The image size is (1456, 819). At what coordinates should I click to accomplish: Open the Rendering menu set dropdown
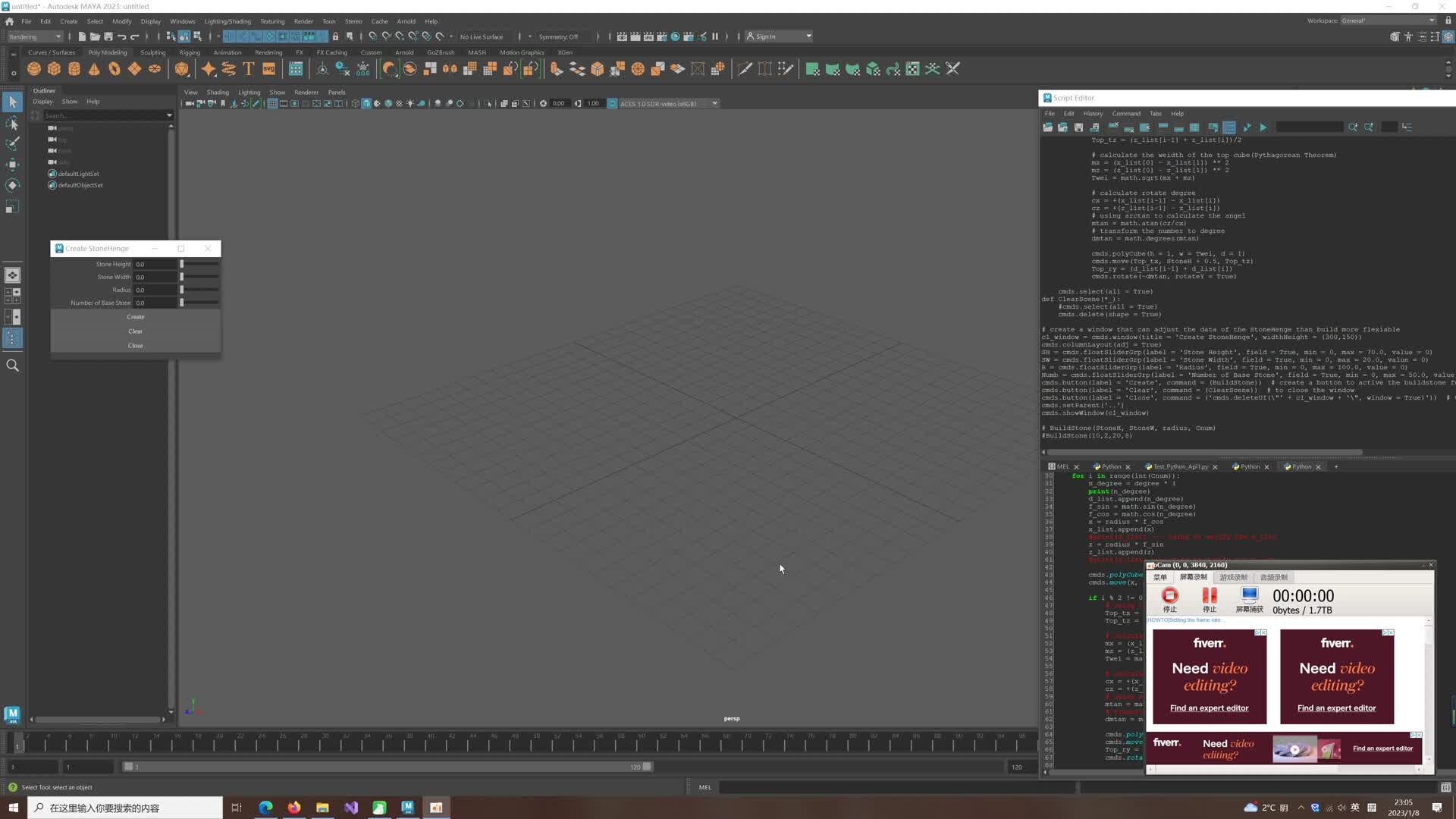click(36, 36)
